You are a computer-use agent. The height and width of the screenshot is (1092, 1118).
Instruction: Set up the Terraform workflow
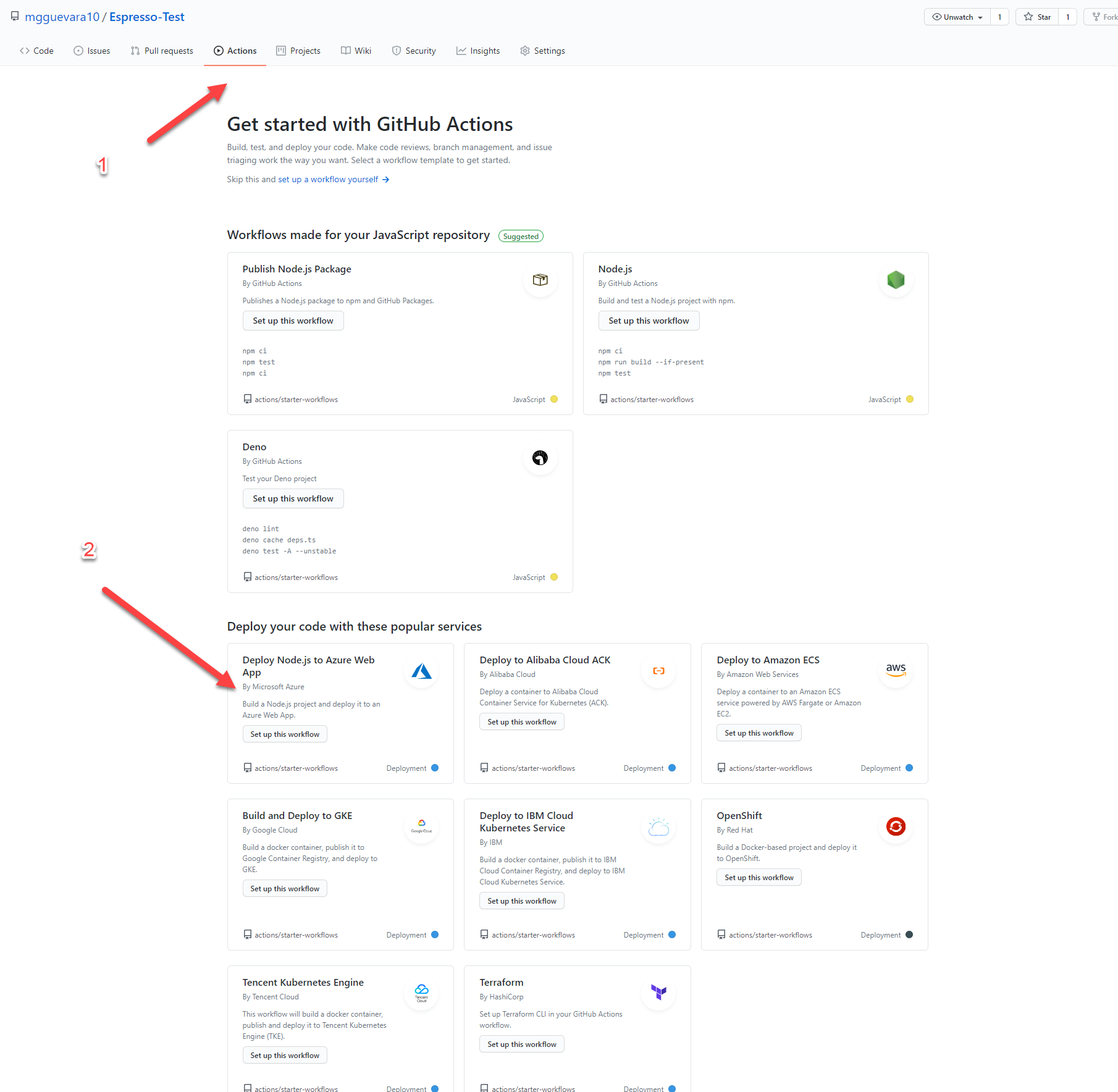522,1044
